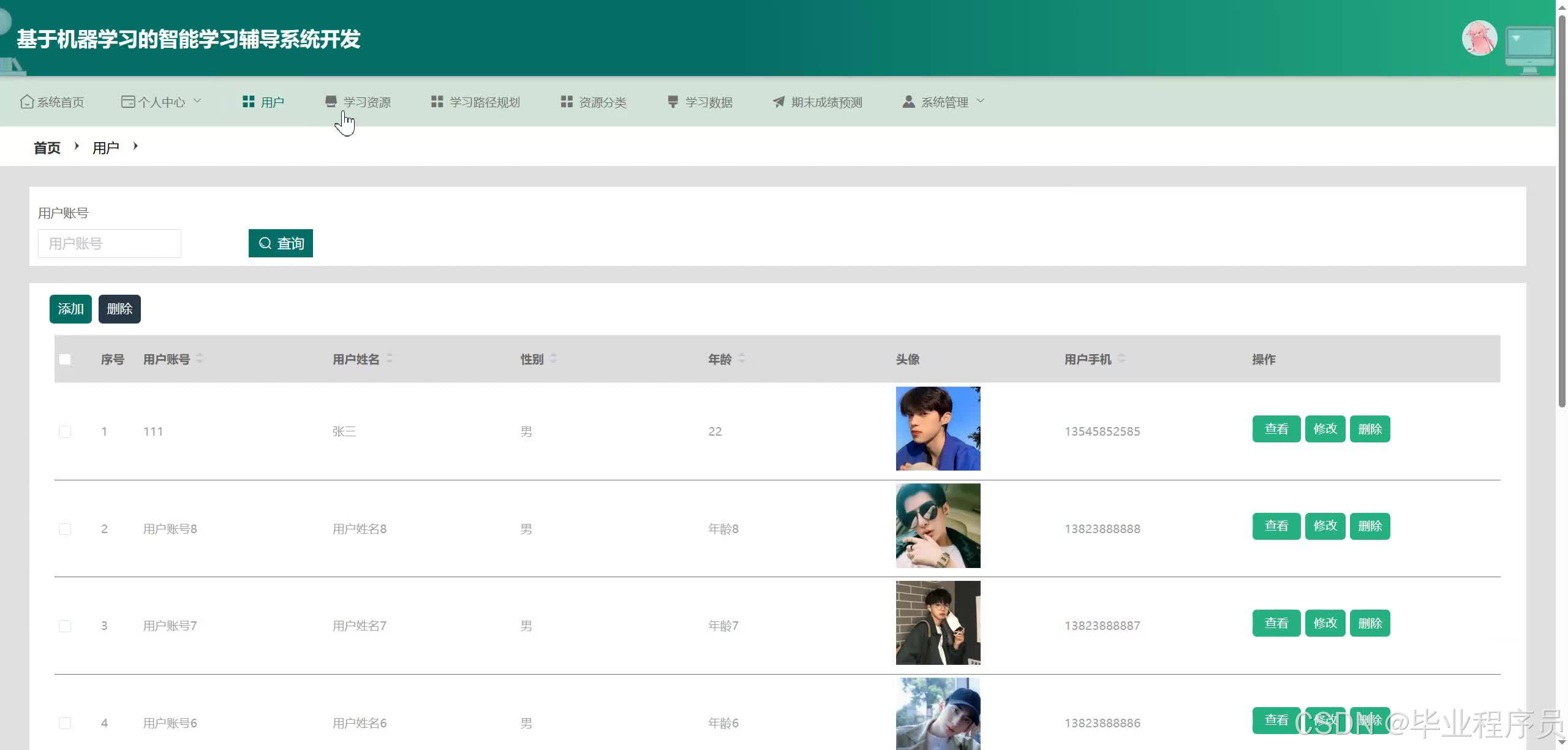The image size is (1568, 750).
Task: Click 查看 for 用户姓名7
Action: click(x=1276, y=623)
